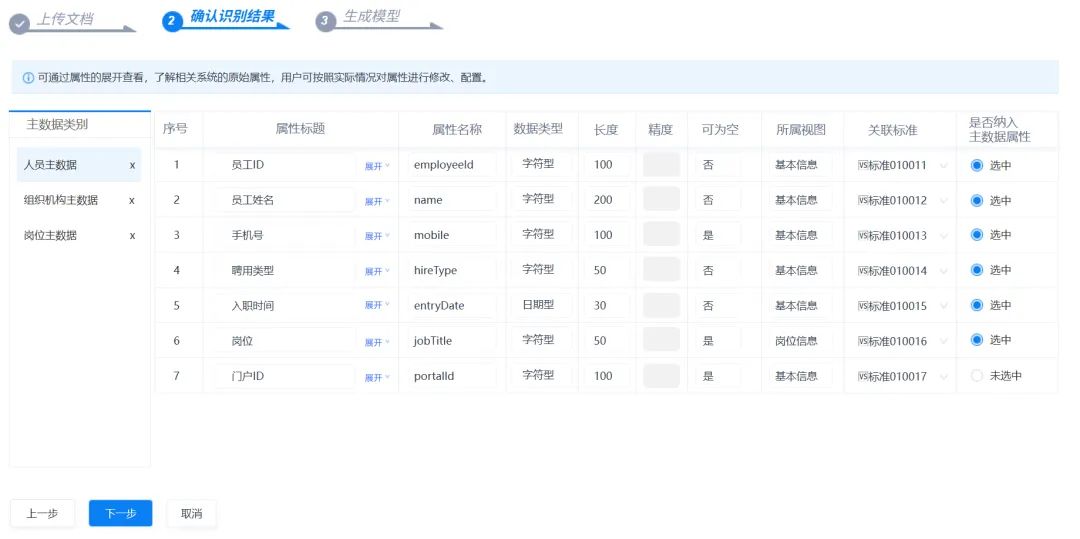1080x539 pixels.
Task: Remove 岗位主数据 with its x icon
Action: (132, 235)
